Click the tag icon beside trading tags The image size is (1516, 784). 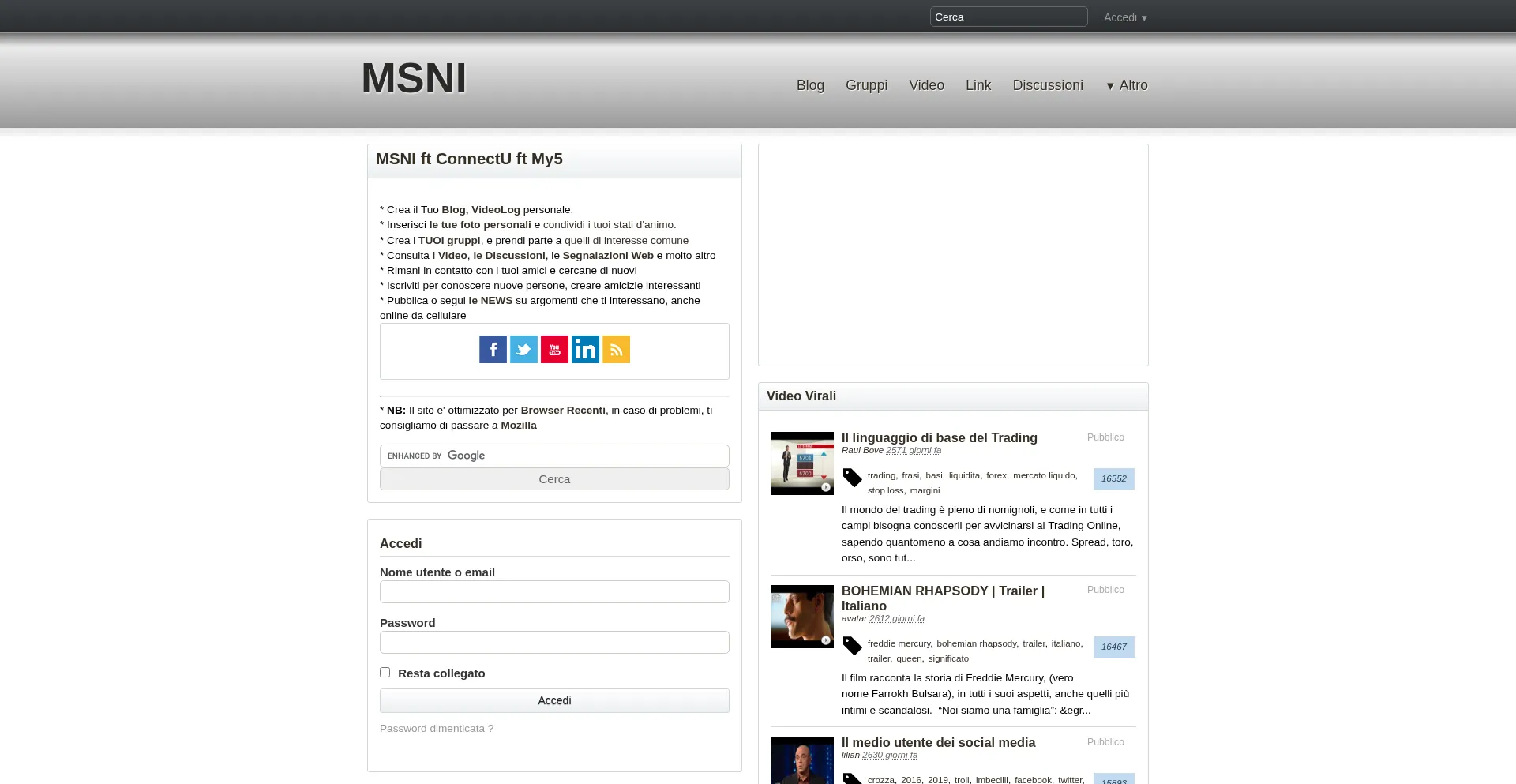click(852, 478)
